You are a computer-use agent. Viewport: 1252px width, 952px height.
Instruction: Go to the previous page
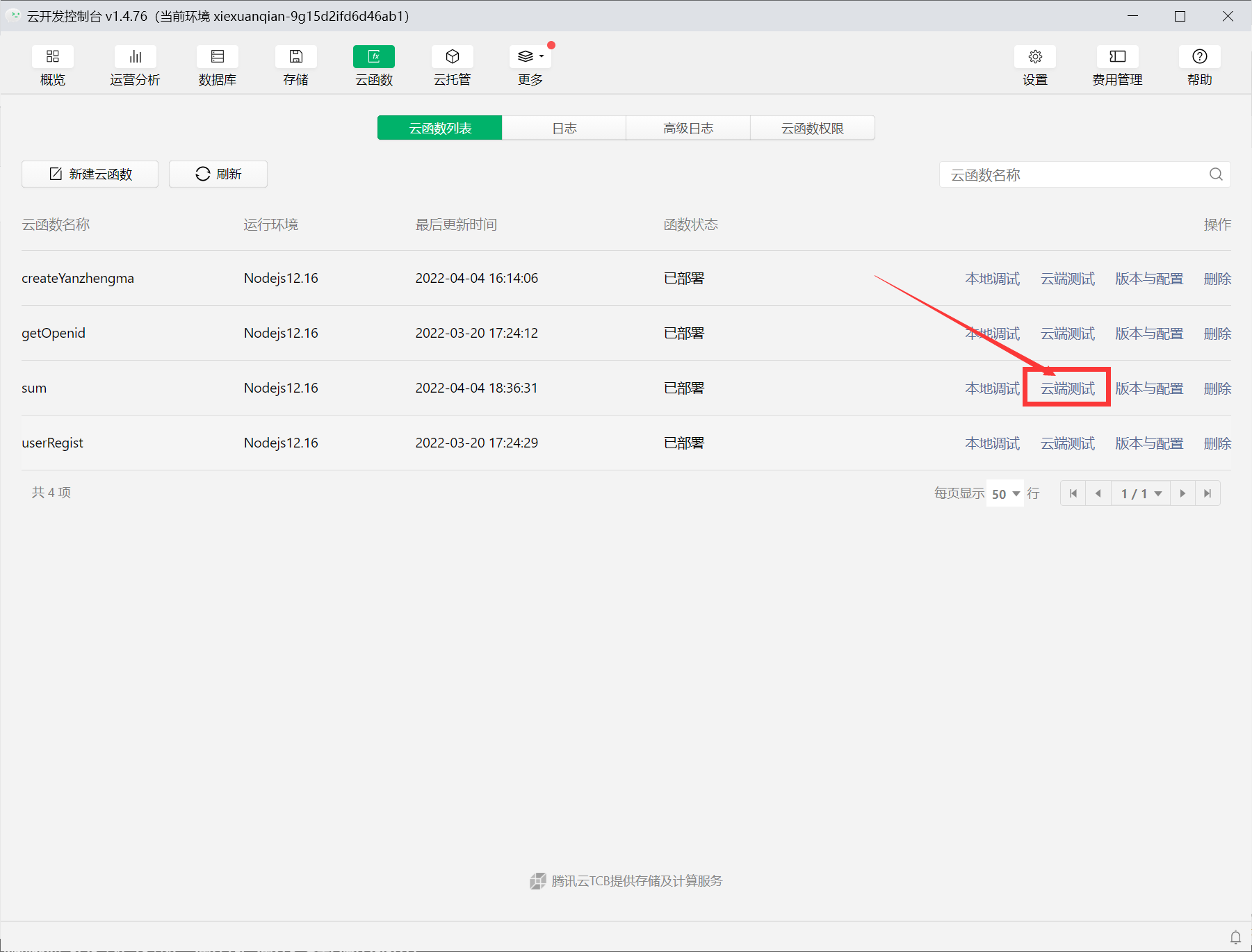pyautogui.click(x=1098, y=493)
